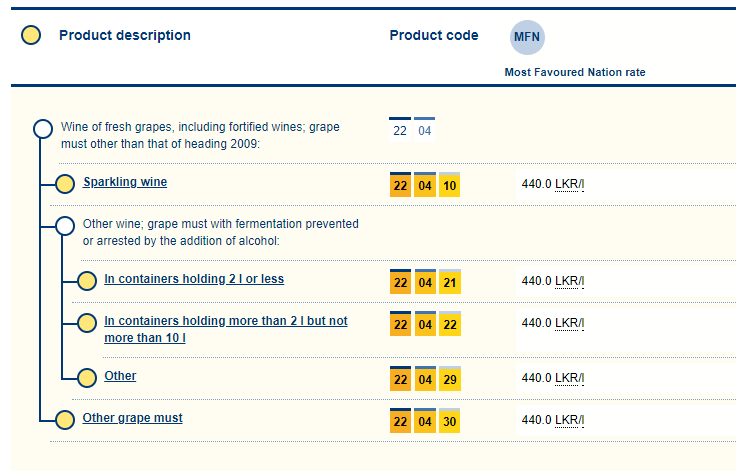Expand the Sparkling wine tree node circle
The width and height of the screenshot is (736, 471).
point(65,183)
